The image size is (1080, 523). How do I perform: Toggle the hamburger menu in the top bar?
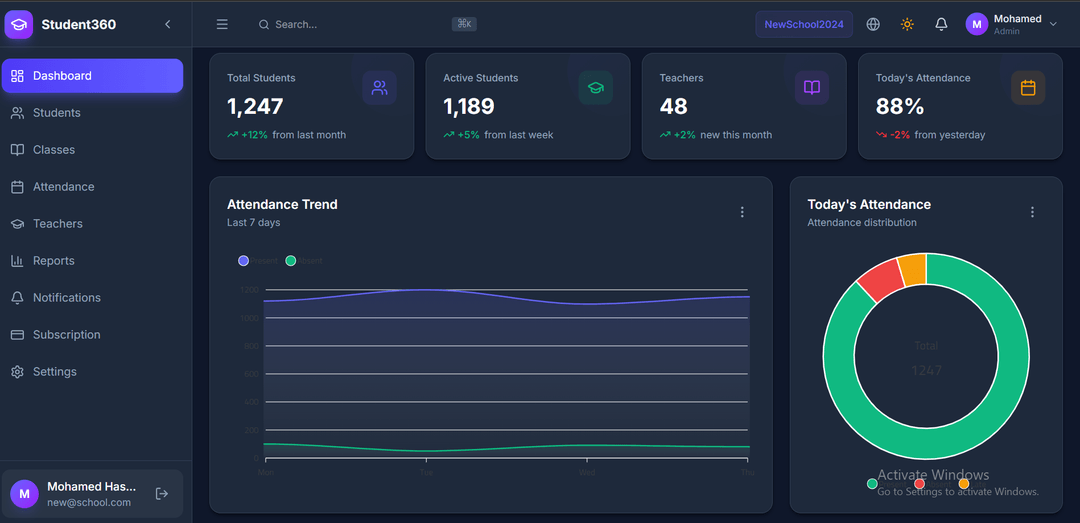click(222, 24)
